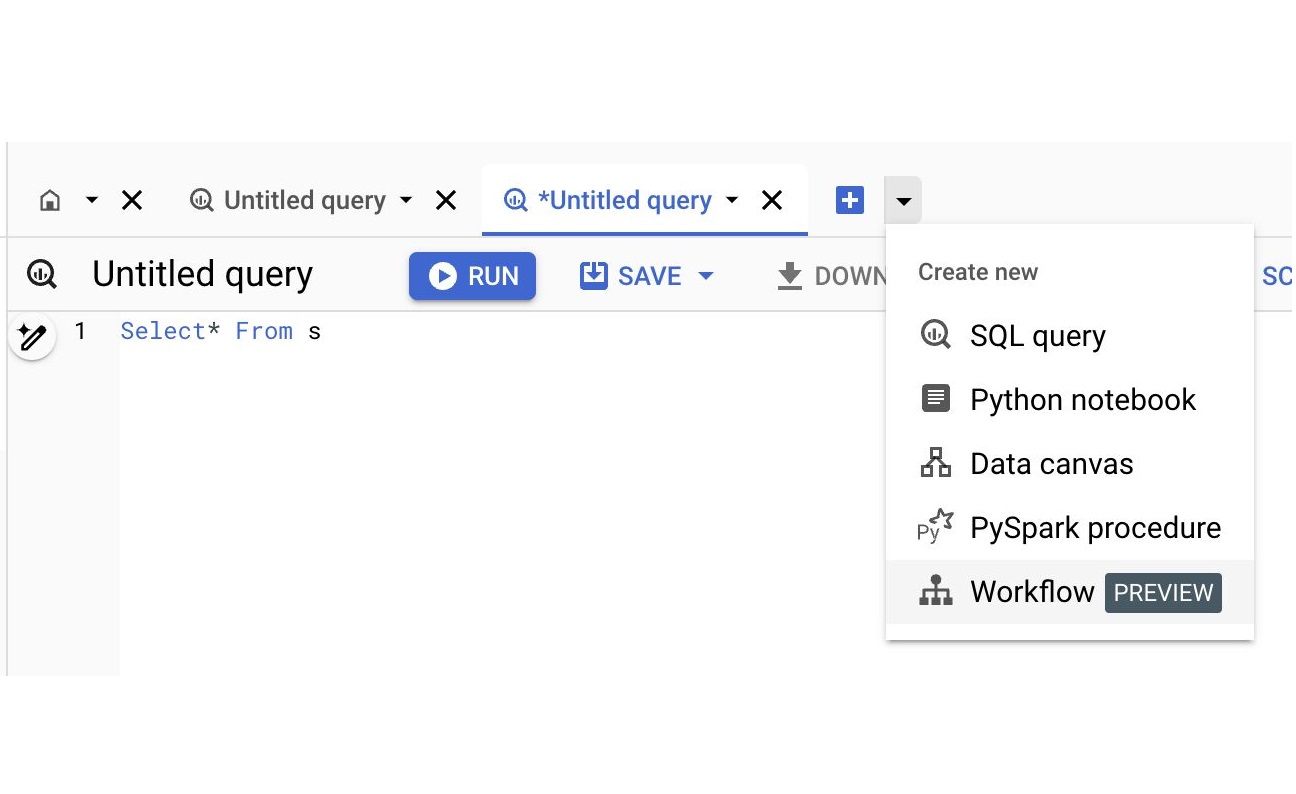
Task: Open the Create new dropdown arrow
Action: coord(903,200)
